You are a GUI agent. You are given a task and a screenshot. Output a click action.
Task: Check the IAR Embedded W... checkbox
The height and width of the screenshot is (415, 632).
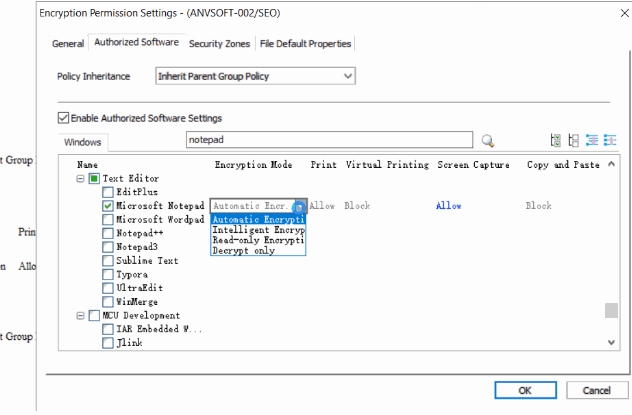108,329
